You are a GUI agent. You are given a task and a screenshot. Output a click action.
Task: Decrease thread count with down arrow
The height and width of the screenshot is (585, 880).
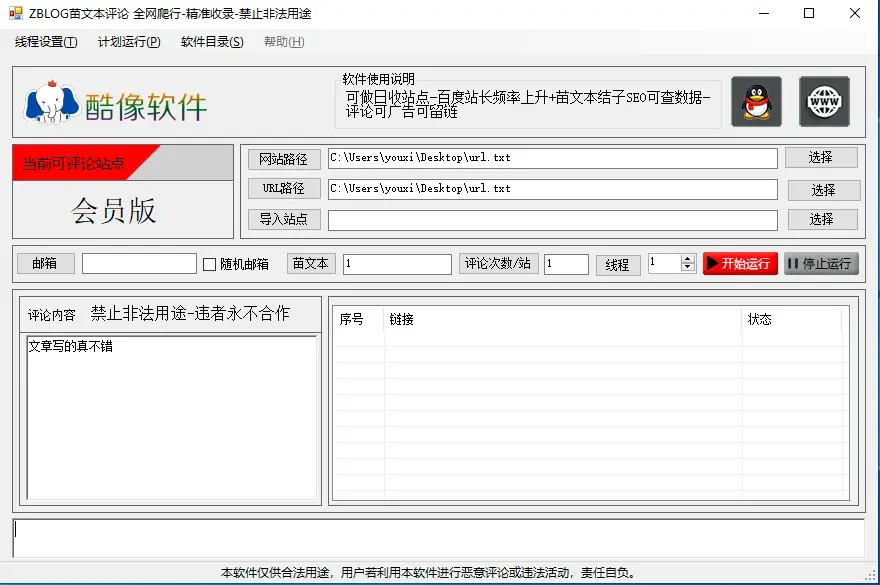click(x=688, y=267)
